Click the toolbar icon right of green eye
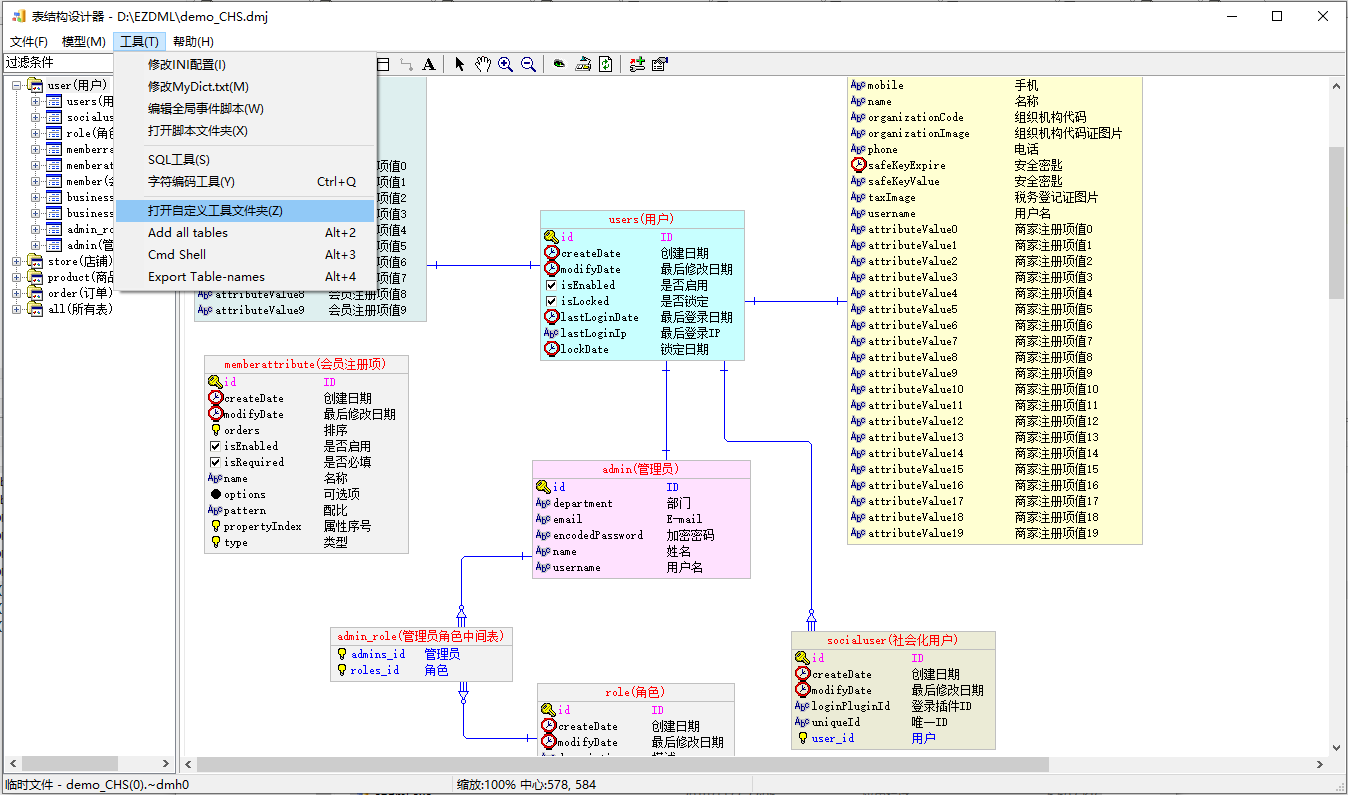The width and height of the screenshot is (1348, 795). pyautogui.click(x=583, y=64)
